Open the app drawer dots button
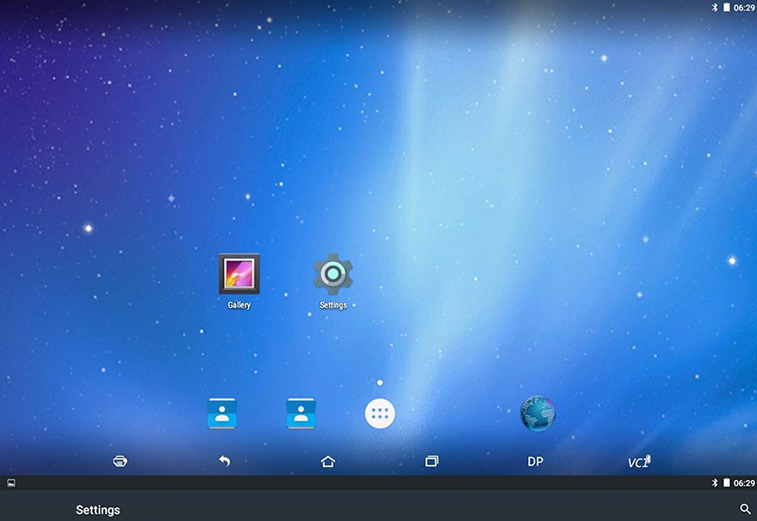The image size is (757, 521). 380,413
